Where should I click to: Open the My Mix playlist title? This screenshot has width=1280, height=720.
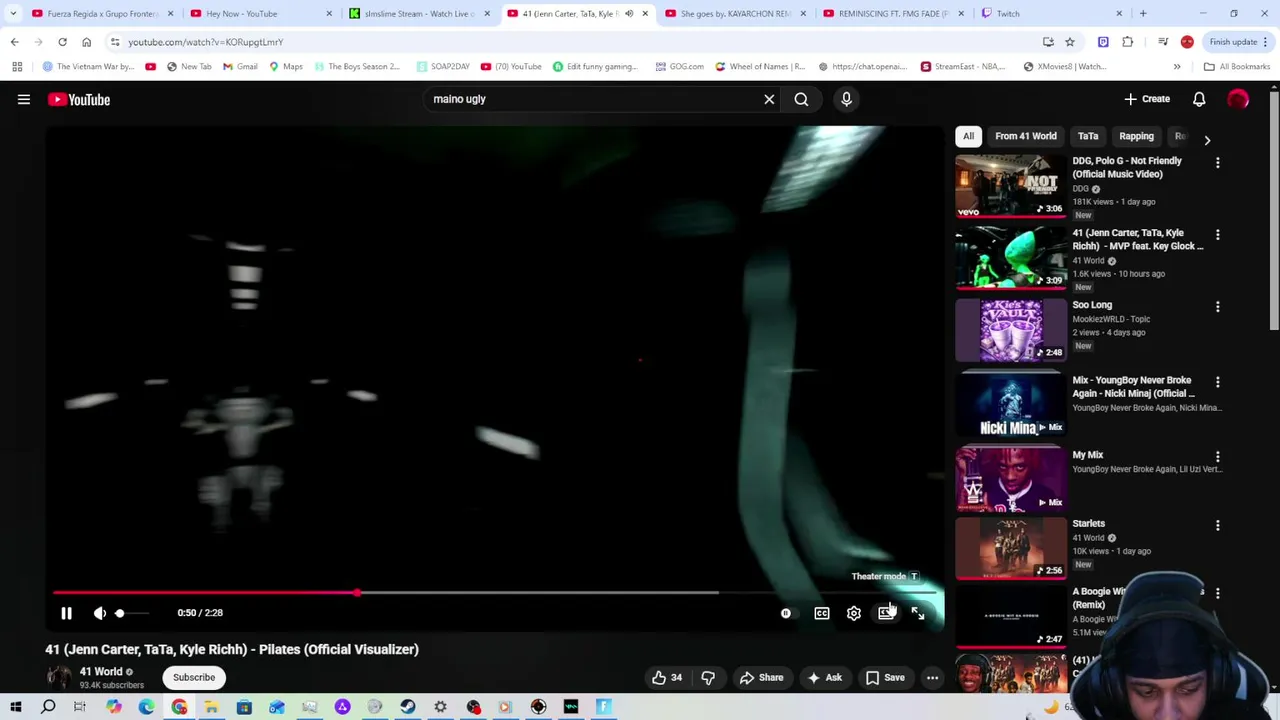click(x=1087, y=455)
